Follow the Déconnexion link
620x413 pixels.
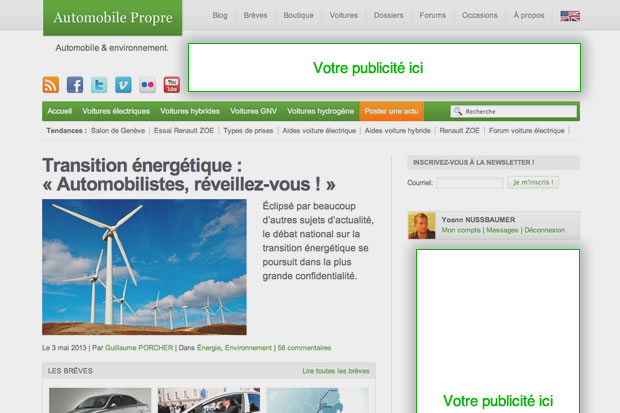pos(544,230)
